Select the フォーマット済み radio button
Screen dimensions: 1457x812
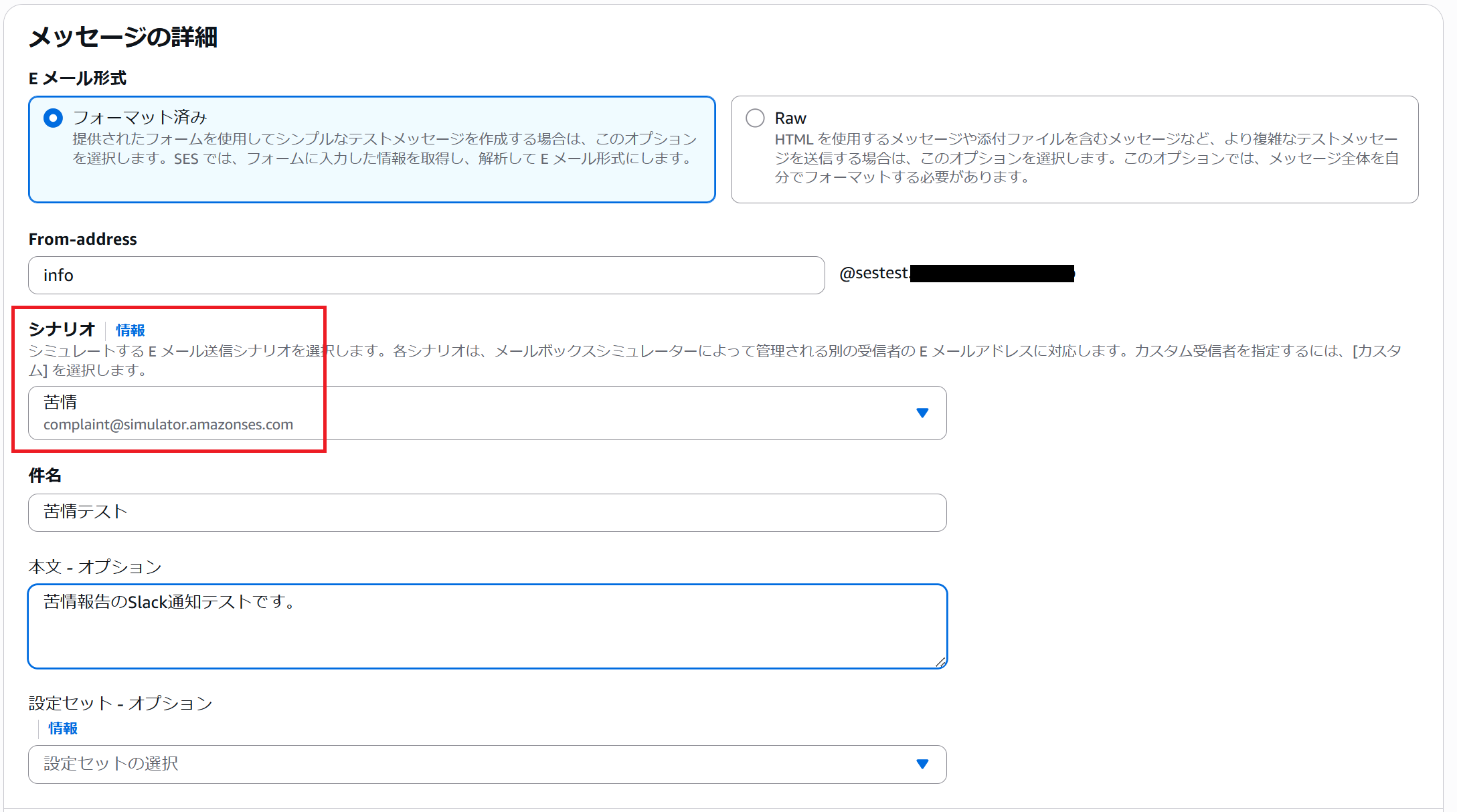pyautogui.click(x=53, y=118)
